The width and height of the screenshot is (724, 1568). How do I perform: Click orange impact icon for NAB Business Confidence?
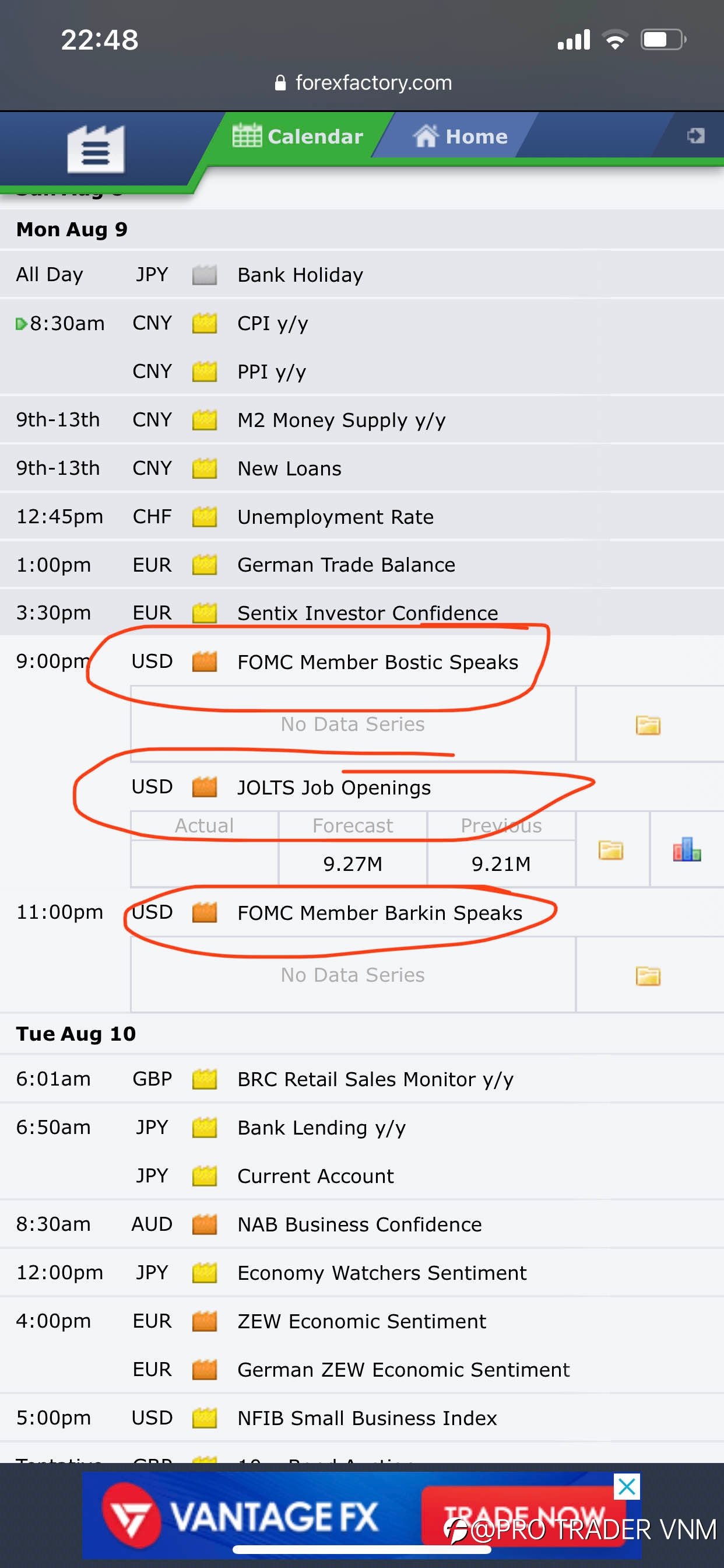point(205,1223)
